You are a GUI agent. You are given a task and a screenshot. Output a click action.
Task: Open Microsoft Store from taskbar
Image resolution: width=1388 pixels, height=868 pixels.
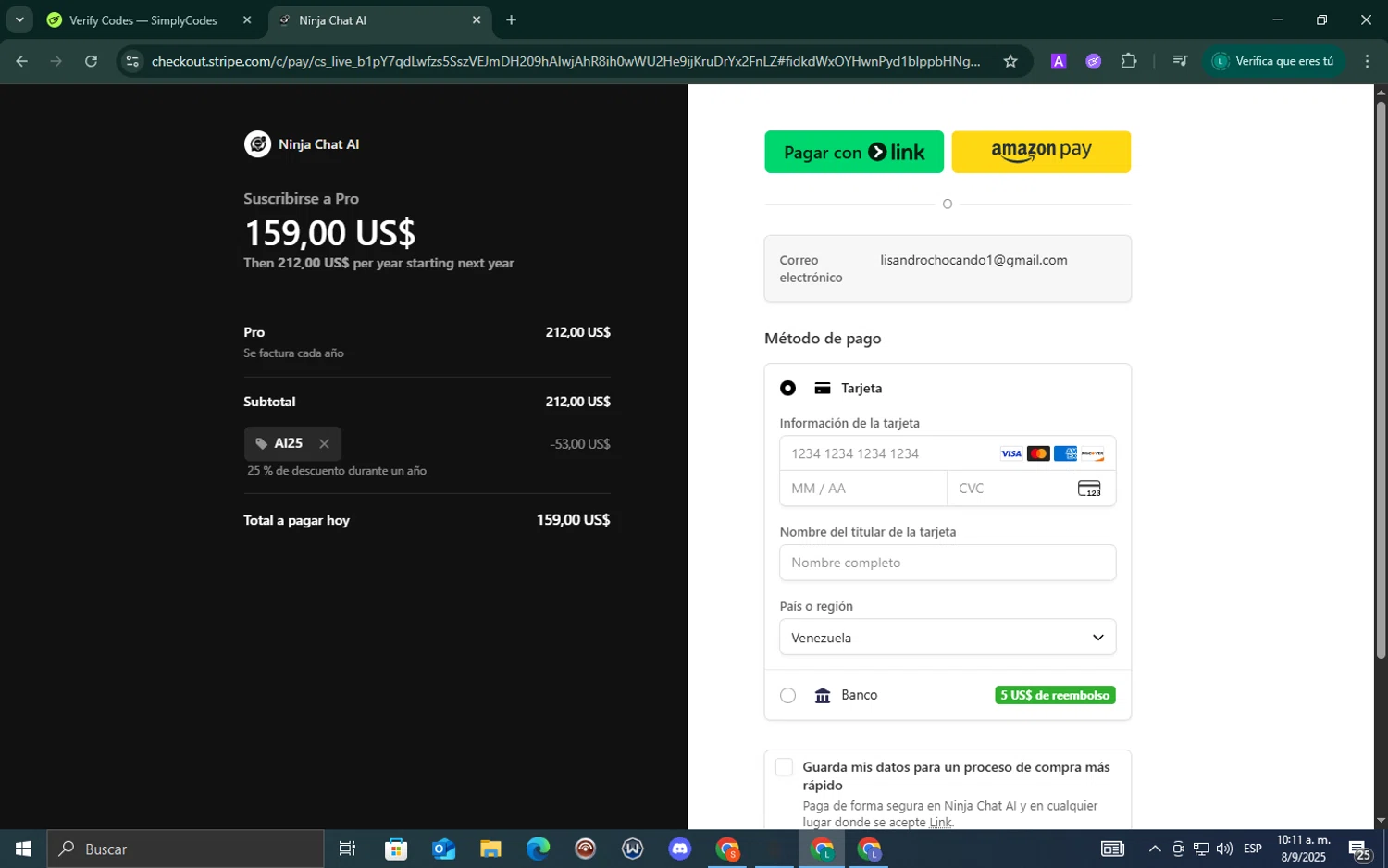396,849
